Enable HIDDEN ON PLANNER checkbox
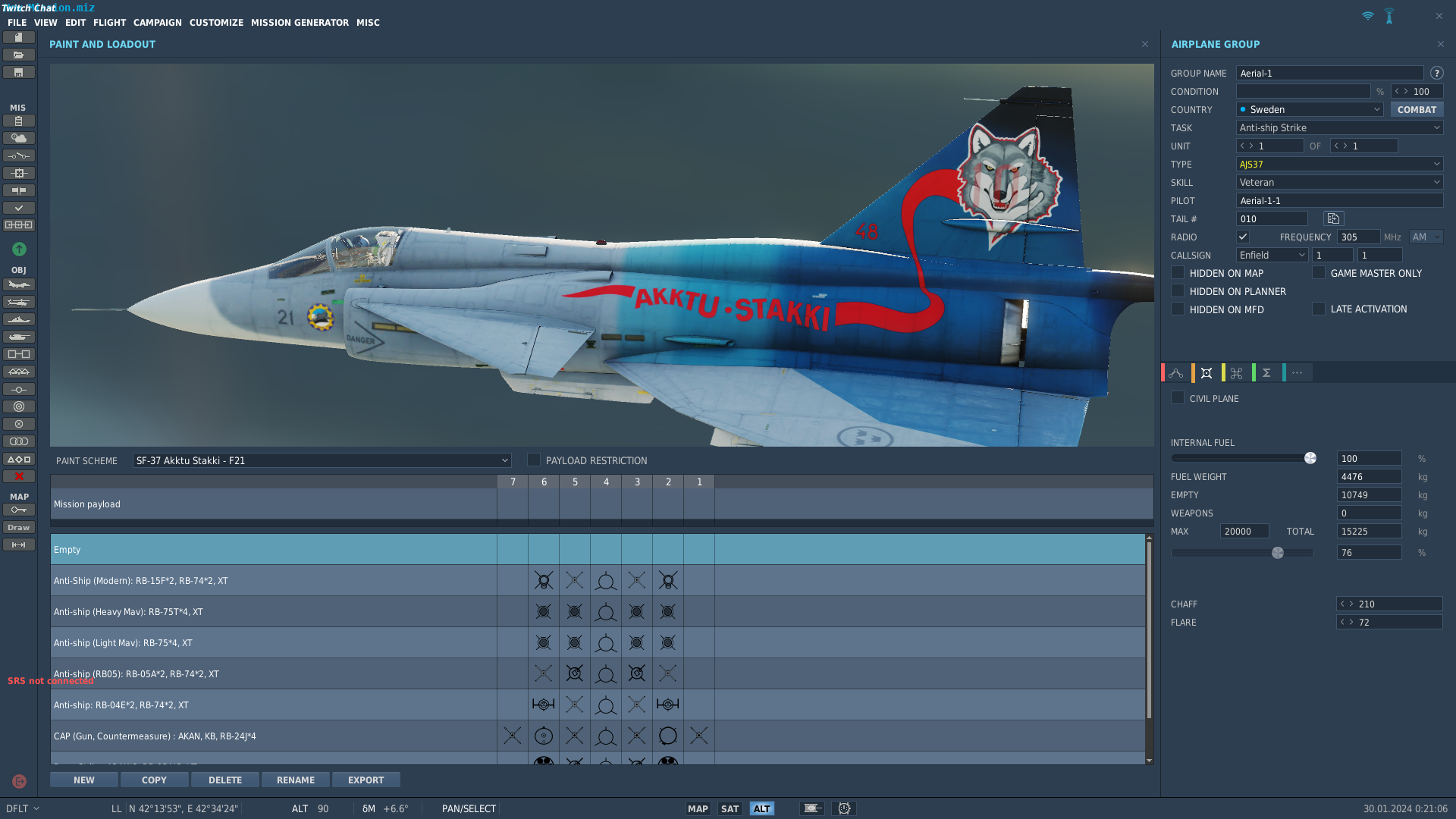 pyautogui.click(x=1178, y=290)
